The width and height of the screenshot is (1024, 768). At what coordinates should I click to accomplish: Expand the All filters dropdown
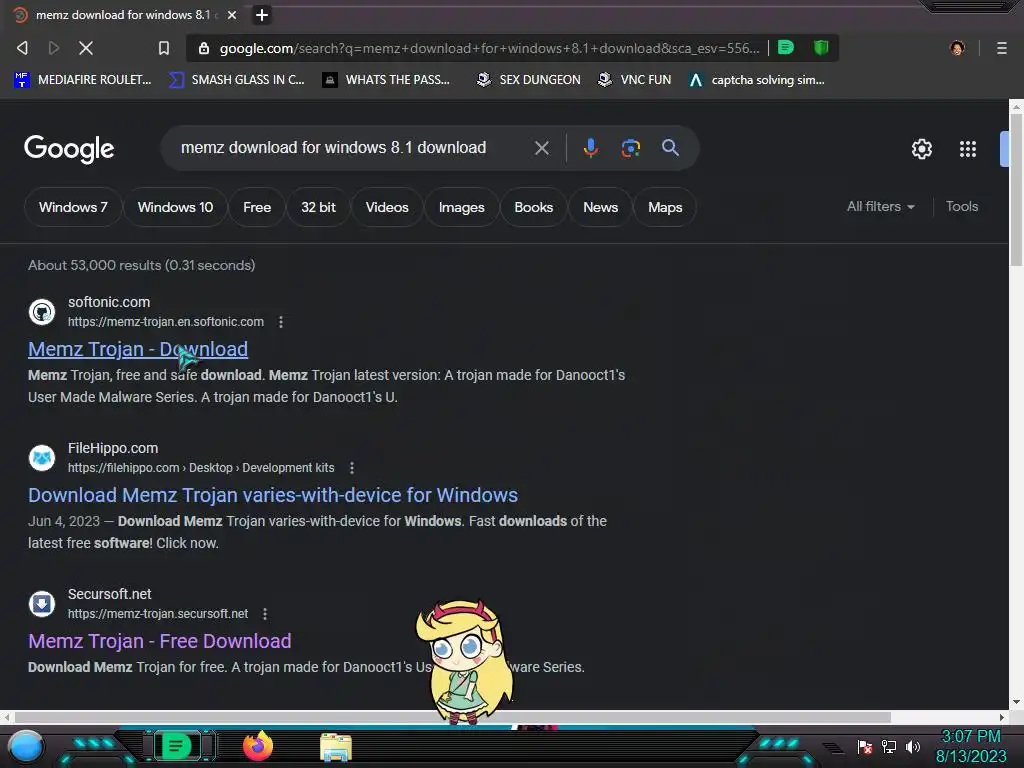(x=880, y=206)
